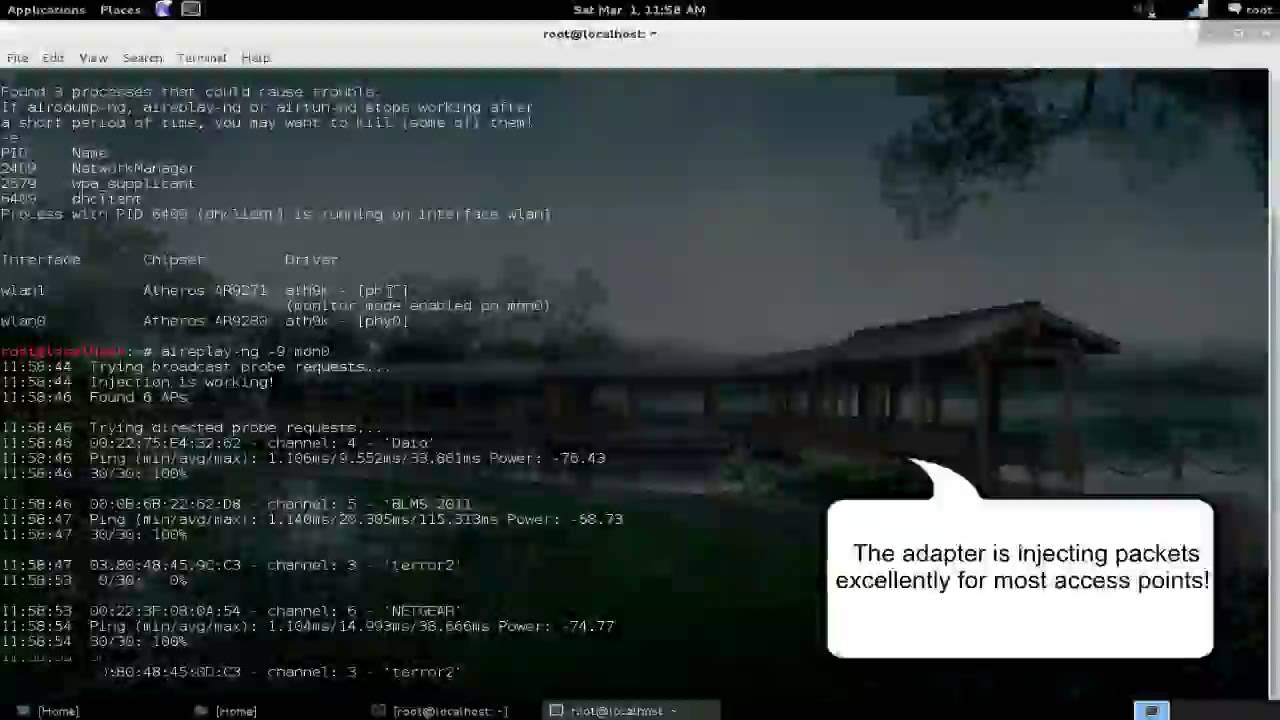Click the '0/30: 0%' result line
The height and width of the screenshot is (720, 1280).
142,580
